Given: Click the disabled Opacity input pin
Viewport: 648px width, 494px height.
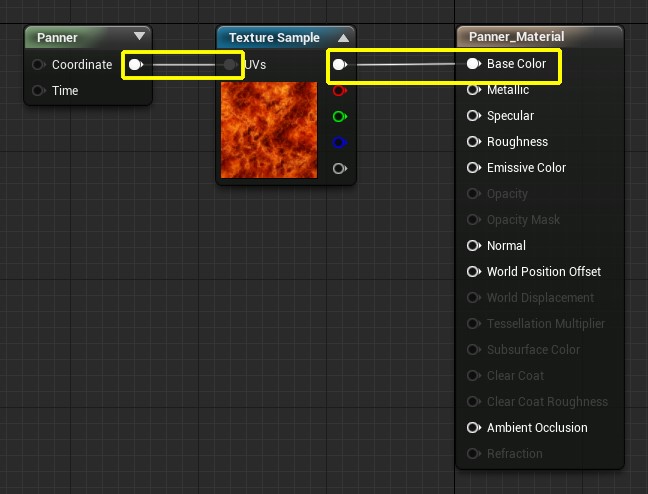Looking at the screenshot, I should coord(474,193).
